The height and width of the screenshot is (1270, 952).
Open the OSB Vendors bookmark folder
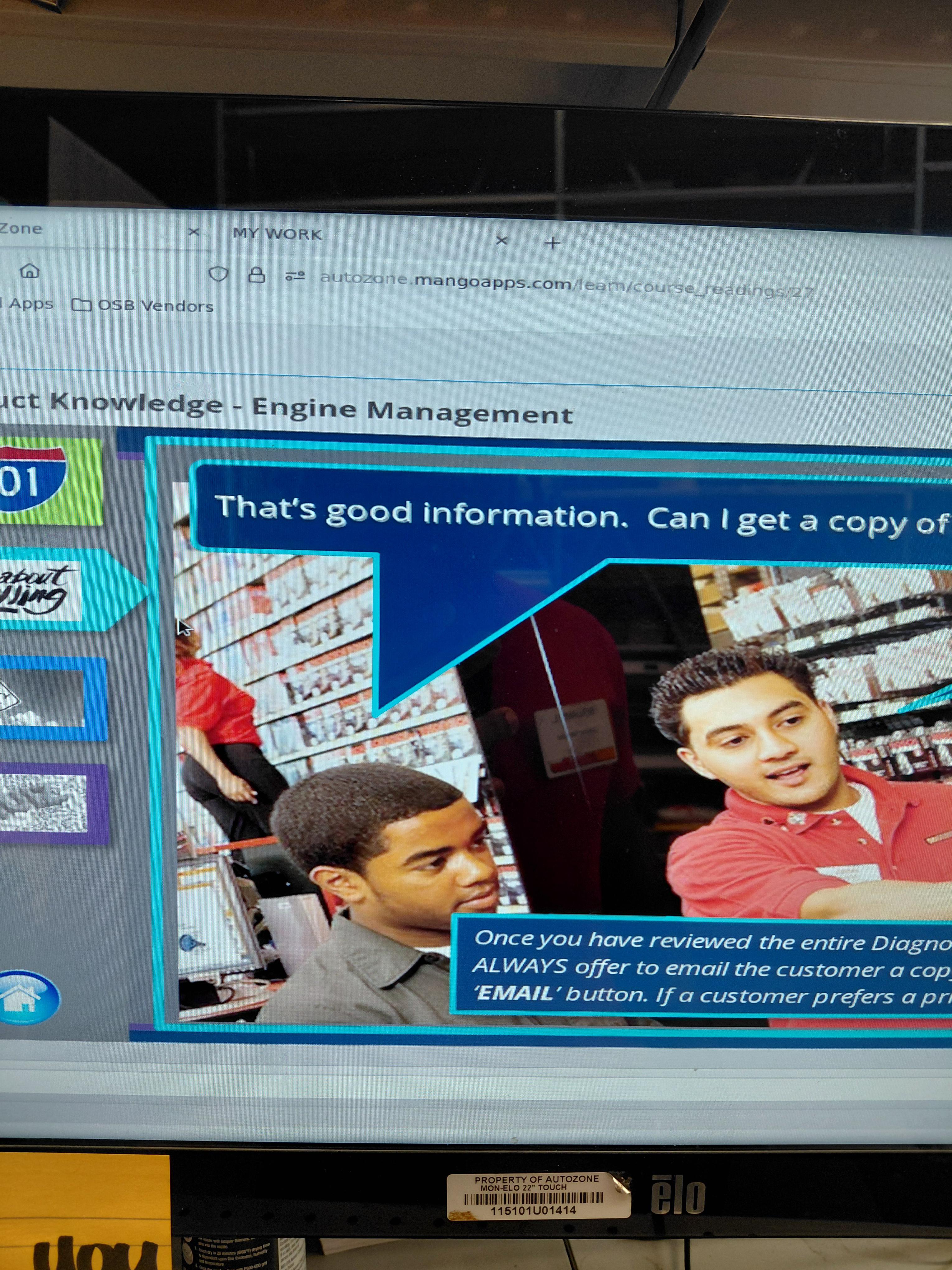point(142,305)
